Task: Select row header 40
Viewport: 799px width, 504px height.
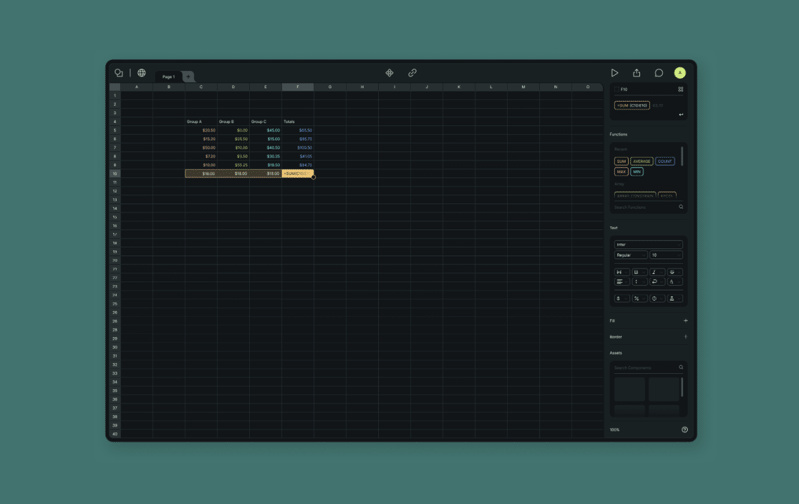Action: (x=115, y=434)
